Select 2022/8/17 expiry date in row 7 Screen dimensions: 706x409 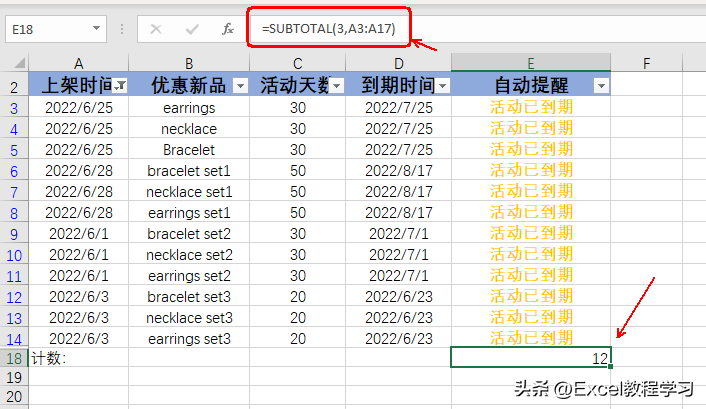(399, 191)
